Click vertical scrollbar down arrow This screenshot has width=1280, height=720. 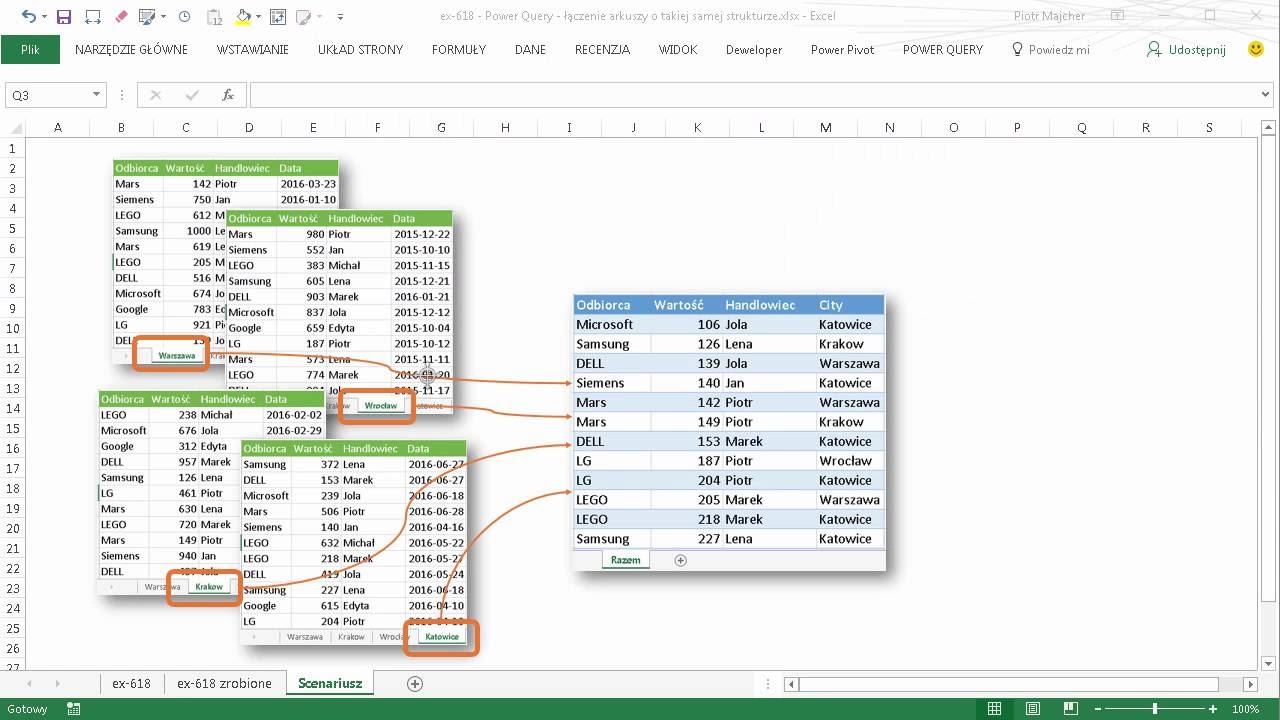pyautogui.click(x=1270, y=662)
